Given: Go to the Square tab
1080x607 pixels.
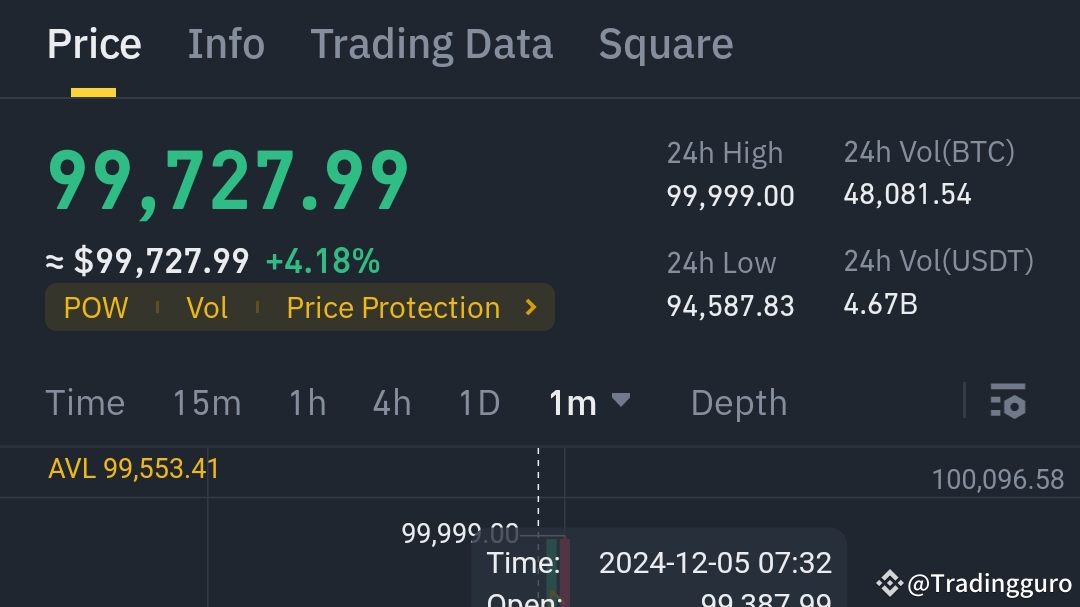Looking at the screenshot, I should 665,45.
